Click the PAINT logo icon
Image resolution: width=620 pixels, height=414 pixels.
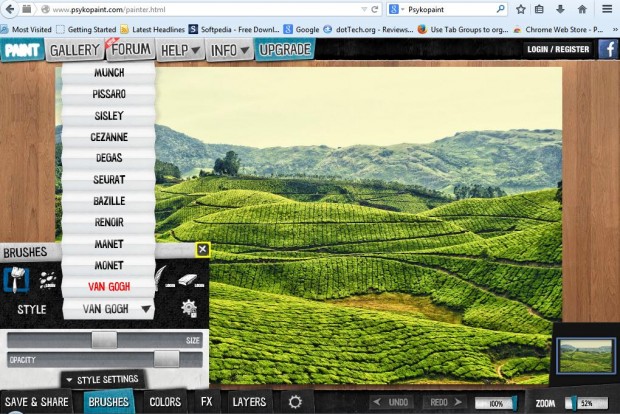22,50
